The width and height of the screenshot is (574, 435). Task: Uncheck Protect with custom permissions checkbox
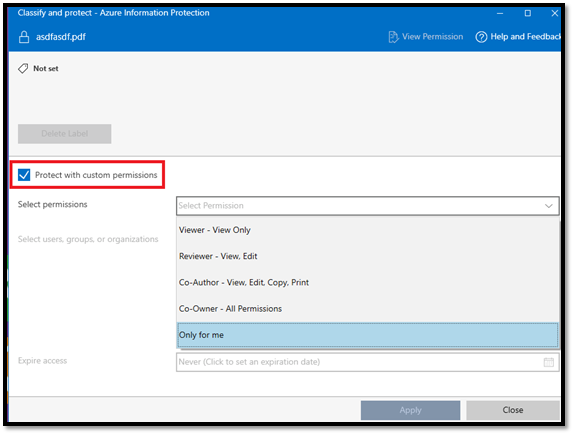click(x=24, y=175)
